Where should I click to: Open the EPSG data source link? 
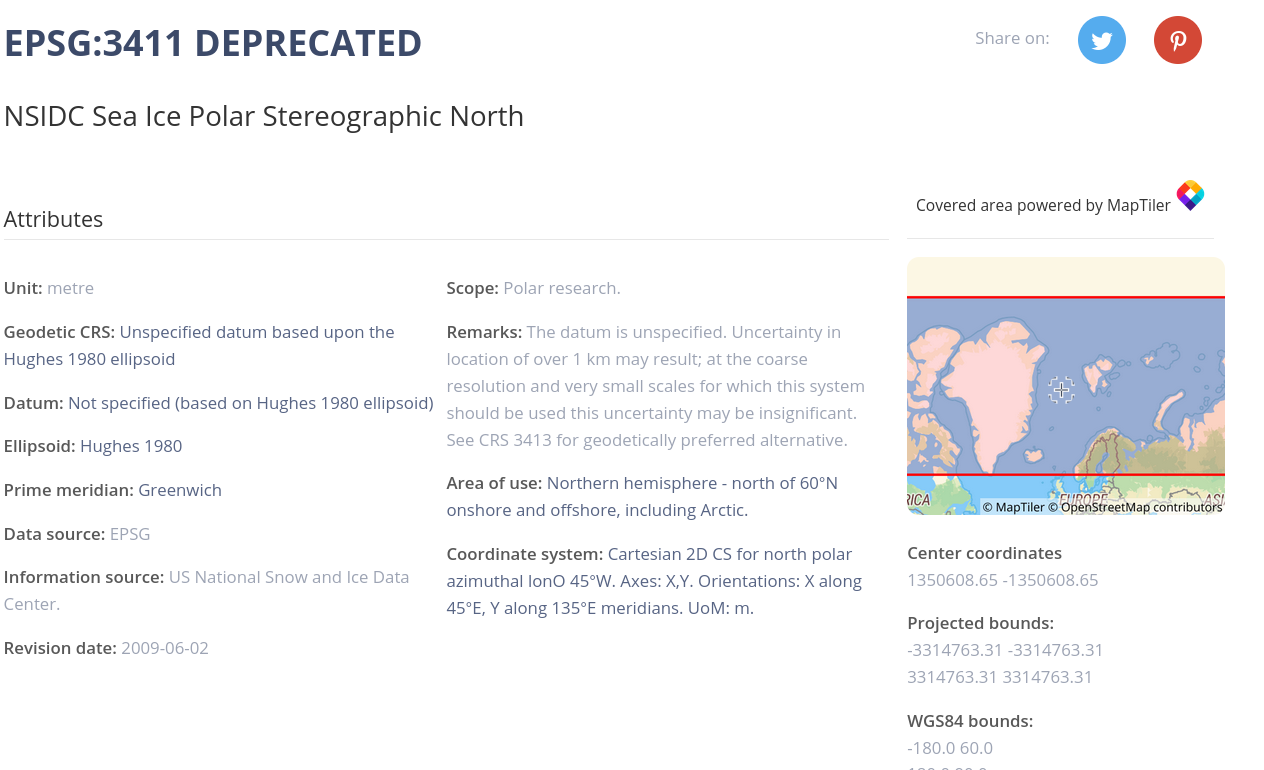click(130, 534)
